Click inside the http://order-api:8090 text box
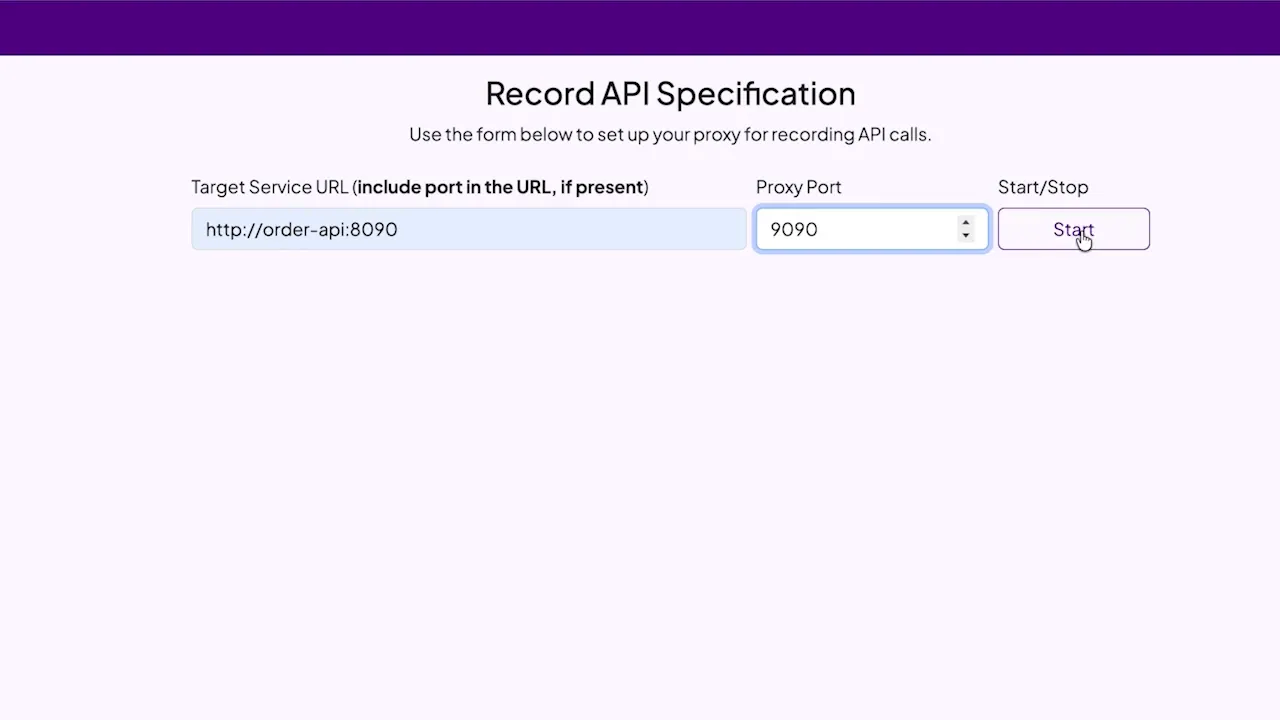The width and height of the screenshot is (1280, 720). [468, 229]
